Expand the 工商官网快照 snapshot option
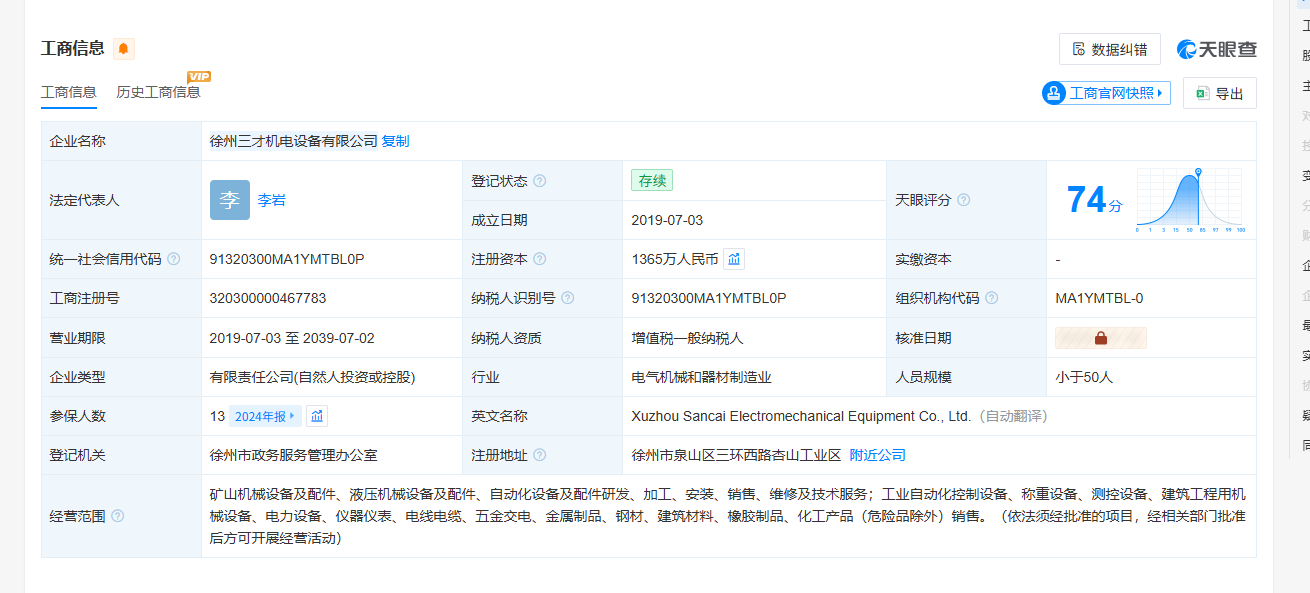The image size is (1310, 593). [1106, 93]
